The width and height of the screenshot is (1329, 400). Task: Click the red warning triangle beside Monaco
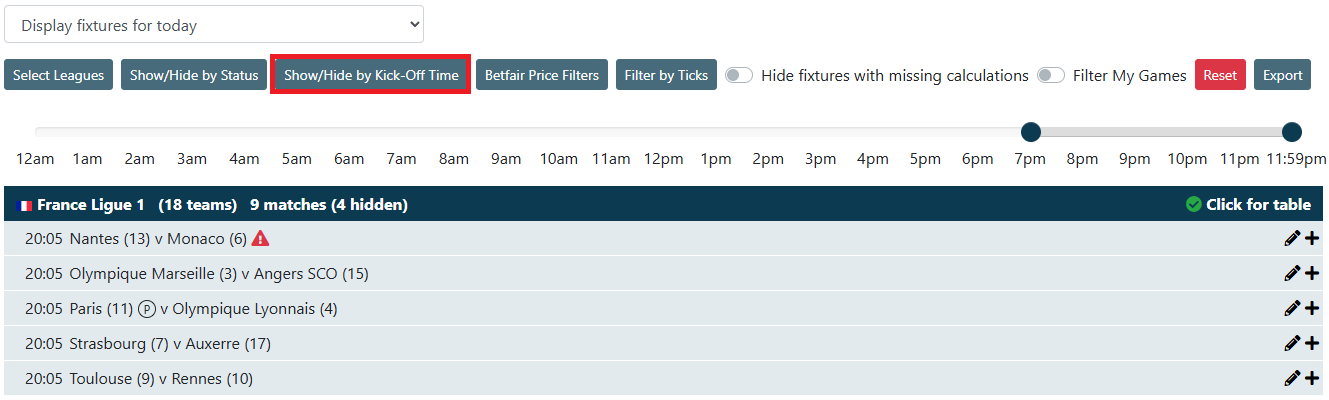[x=260, y=238]
